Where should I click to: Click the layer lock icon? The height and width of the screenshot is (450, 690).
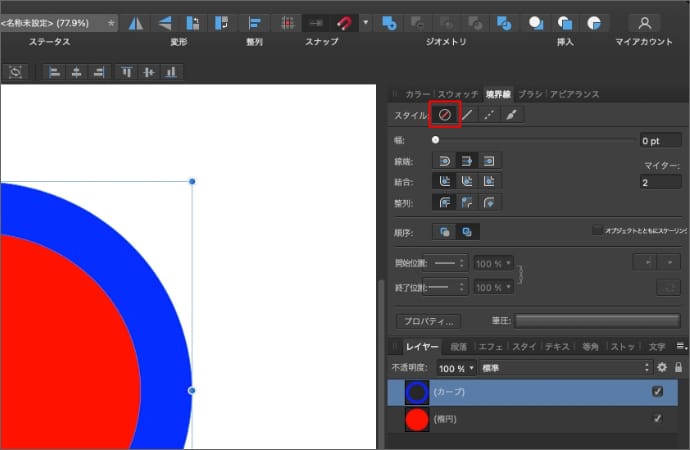tap(679, 368)
